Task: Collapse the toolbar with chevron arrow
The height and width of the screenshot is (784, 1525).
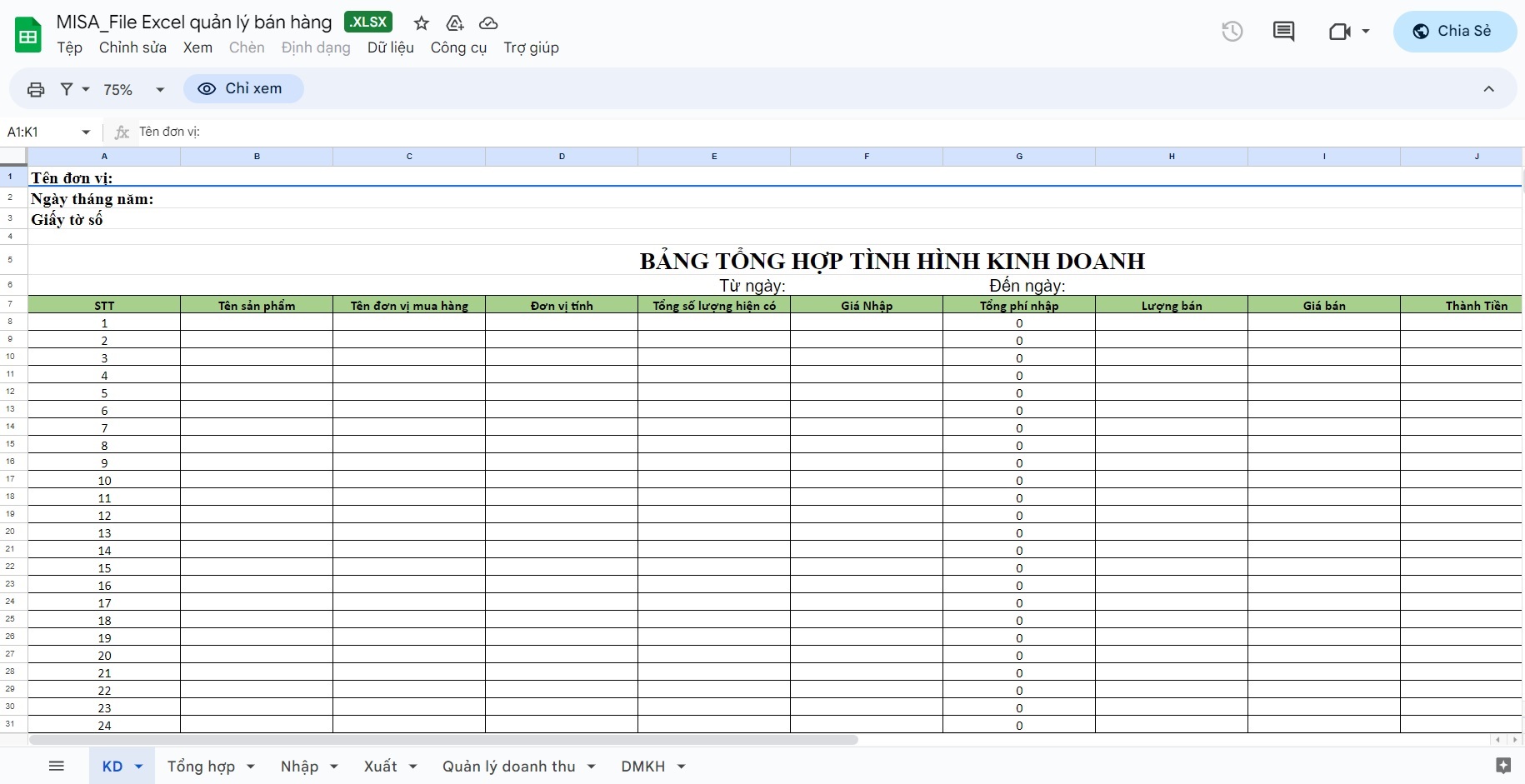Action: coord(1488,89)
